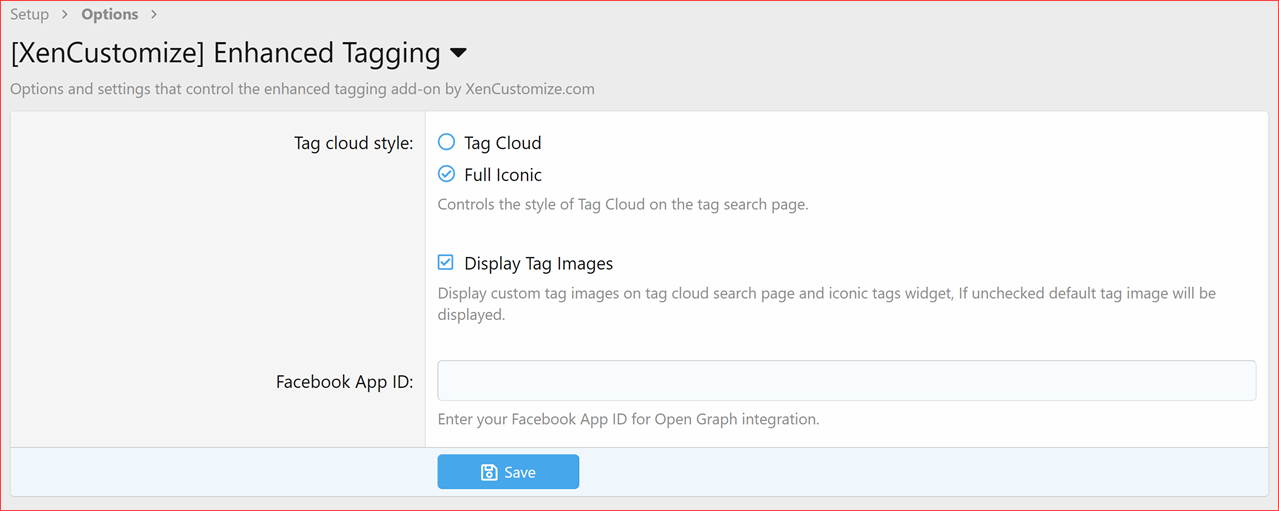Click the chevron after Setup breadcrumb
The image size is (1279, 511).
pos(65,15)
